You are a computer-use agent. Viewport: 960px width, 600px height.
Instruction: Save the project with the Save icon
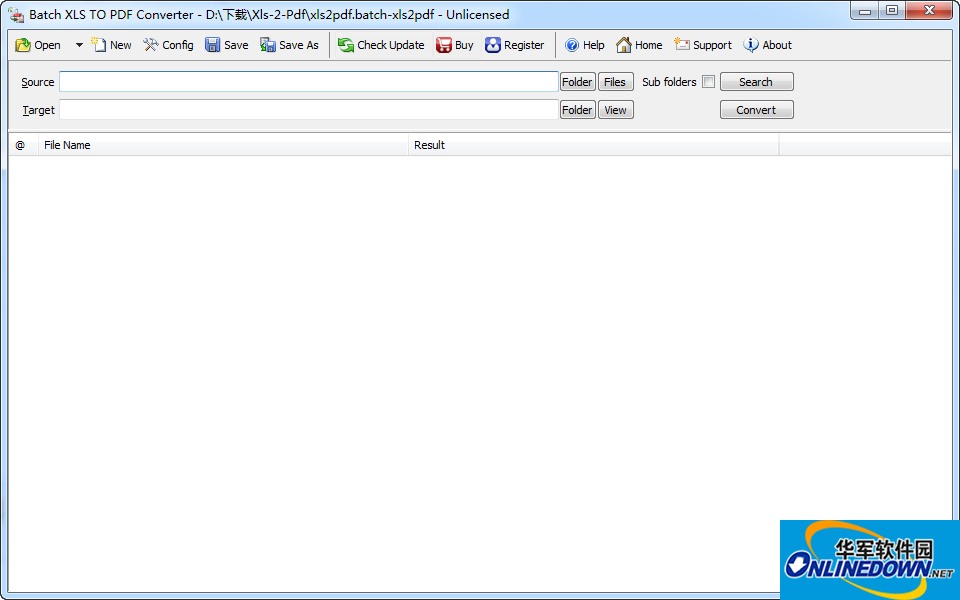(227, 45)
